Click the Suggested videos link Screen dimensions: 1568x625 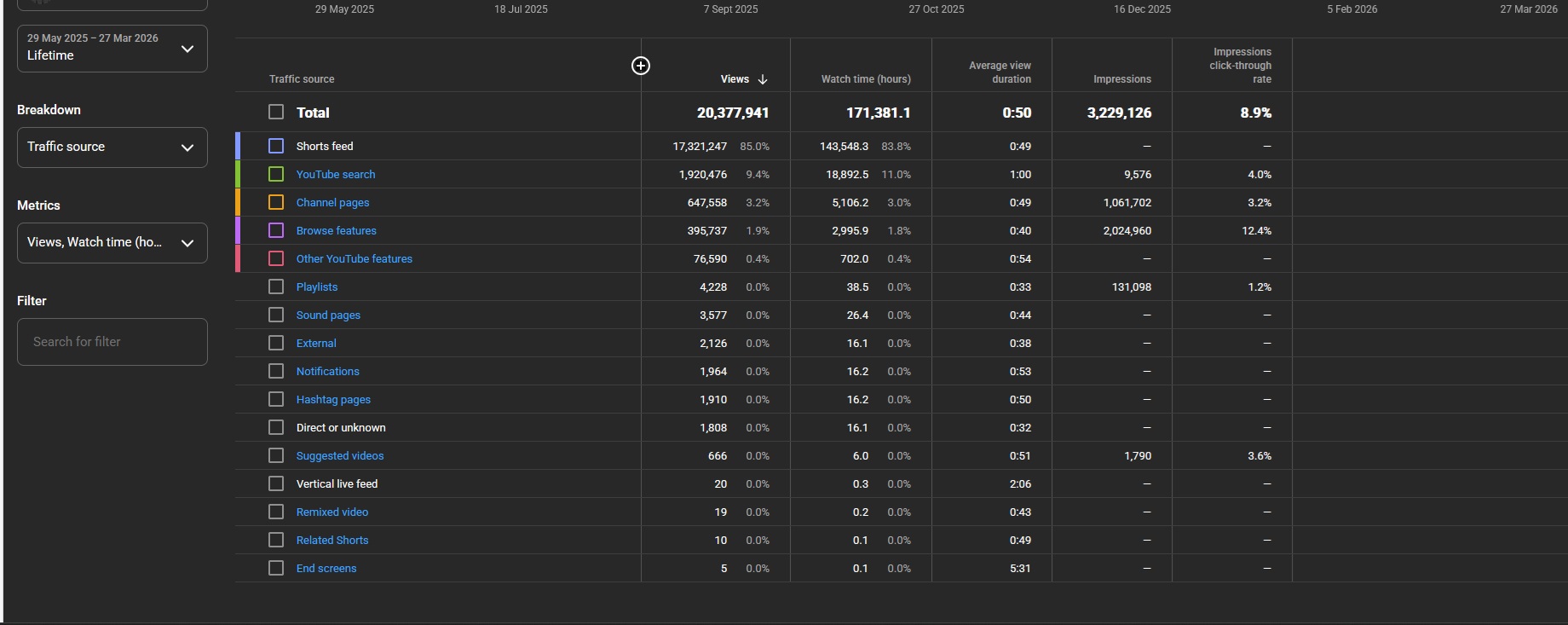pos(339,456)
